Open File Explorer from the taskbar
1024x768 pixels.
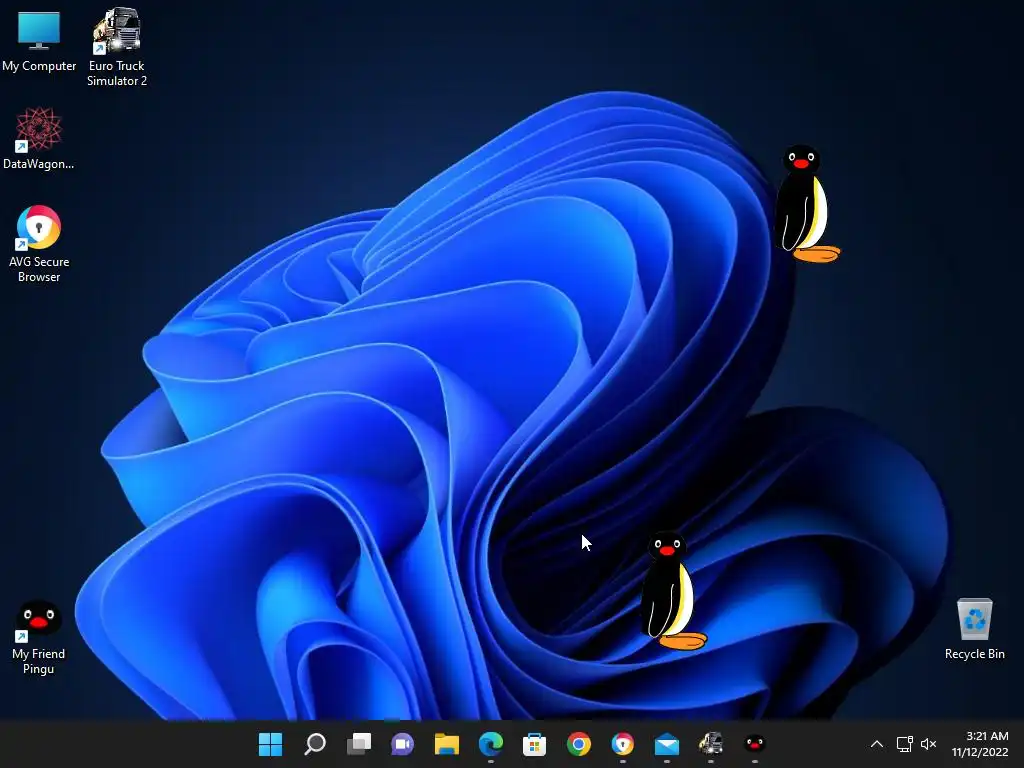point(447,744)
